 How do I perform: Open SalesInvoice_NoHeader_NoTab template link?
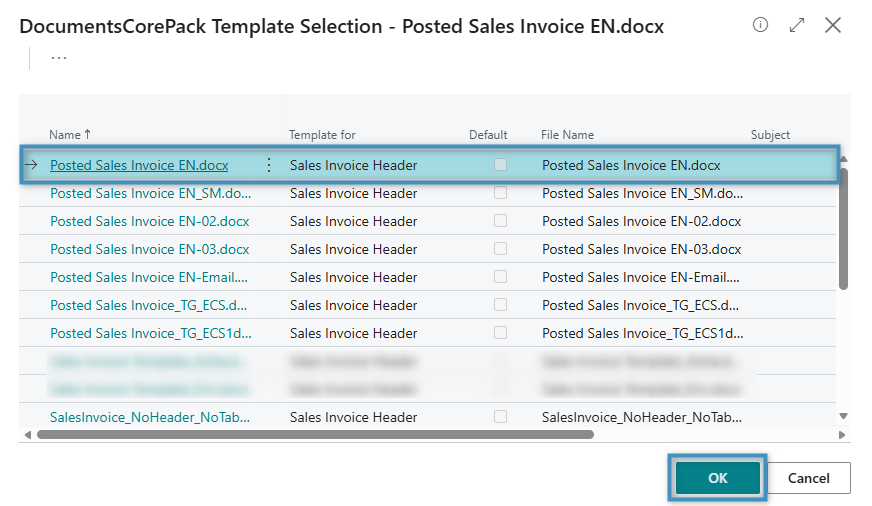coord(150,417)
